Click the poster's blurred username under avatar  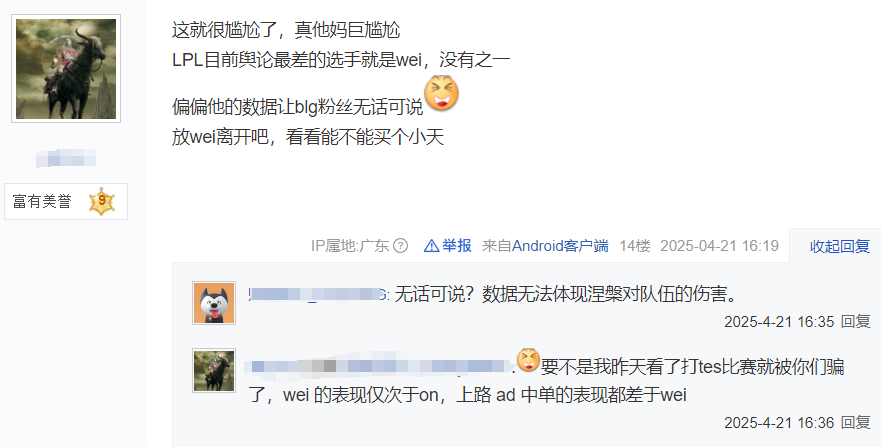coord(66,158)
